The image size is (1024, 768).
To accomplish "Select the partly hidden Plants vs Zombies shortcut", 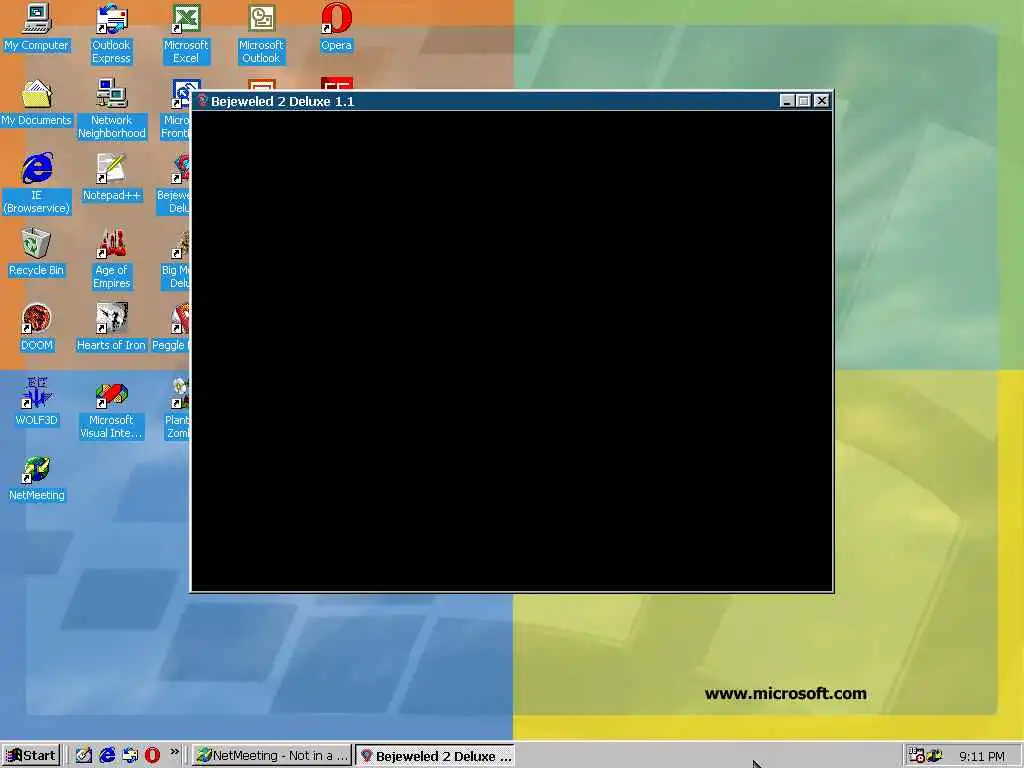I will click(177, 409).
